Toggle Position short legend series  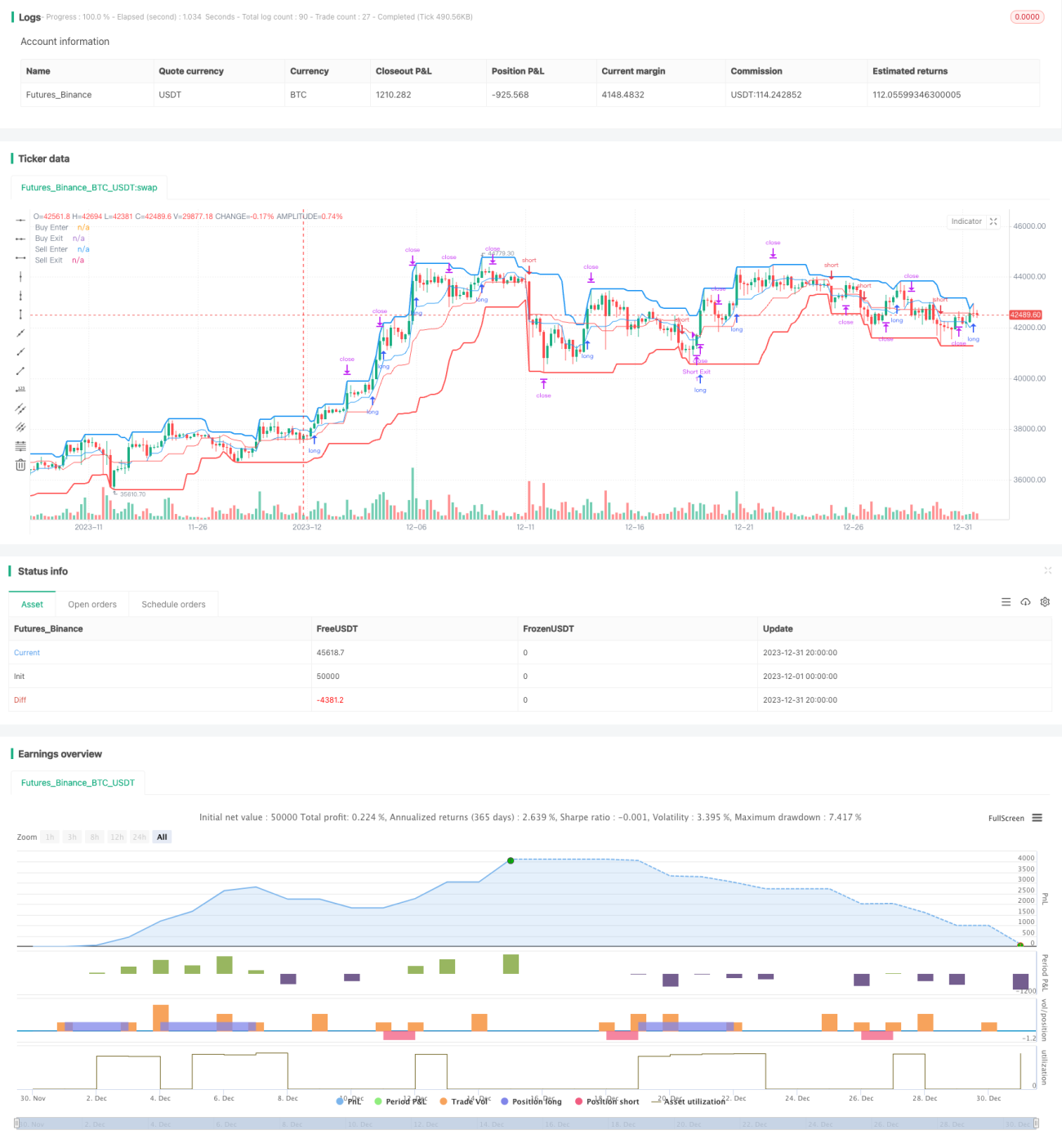coord(607,1101)
